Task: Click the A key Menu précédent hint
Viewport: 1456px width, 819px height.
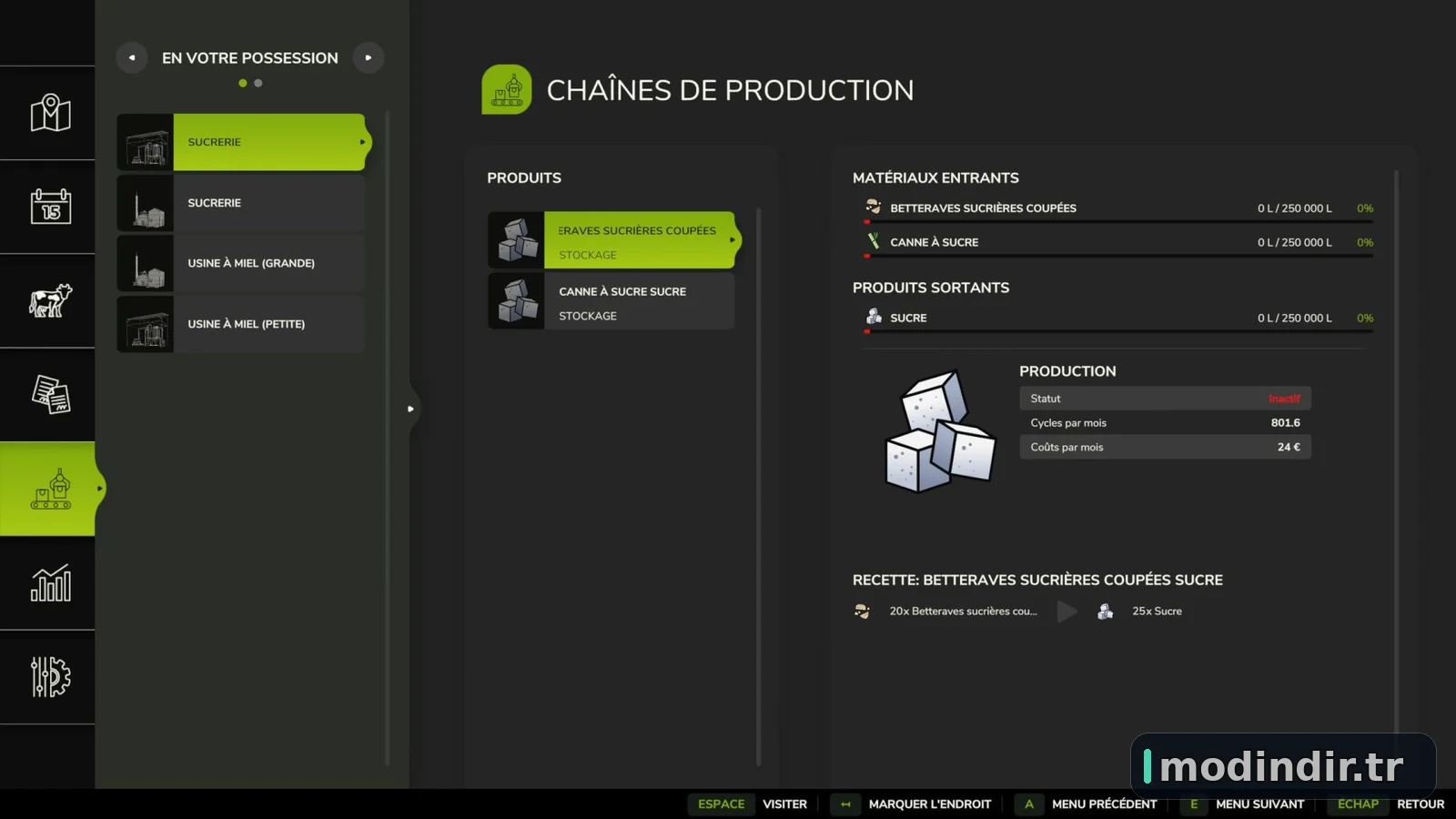Action: (x=1029, y=804)
